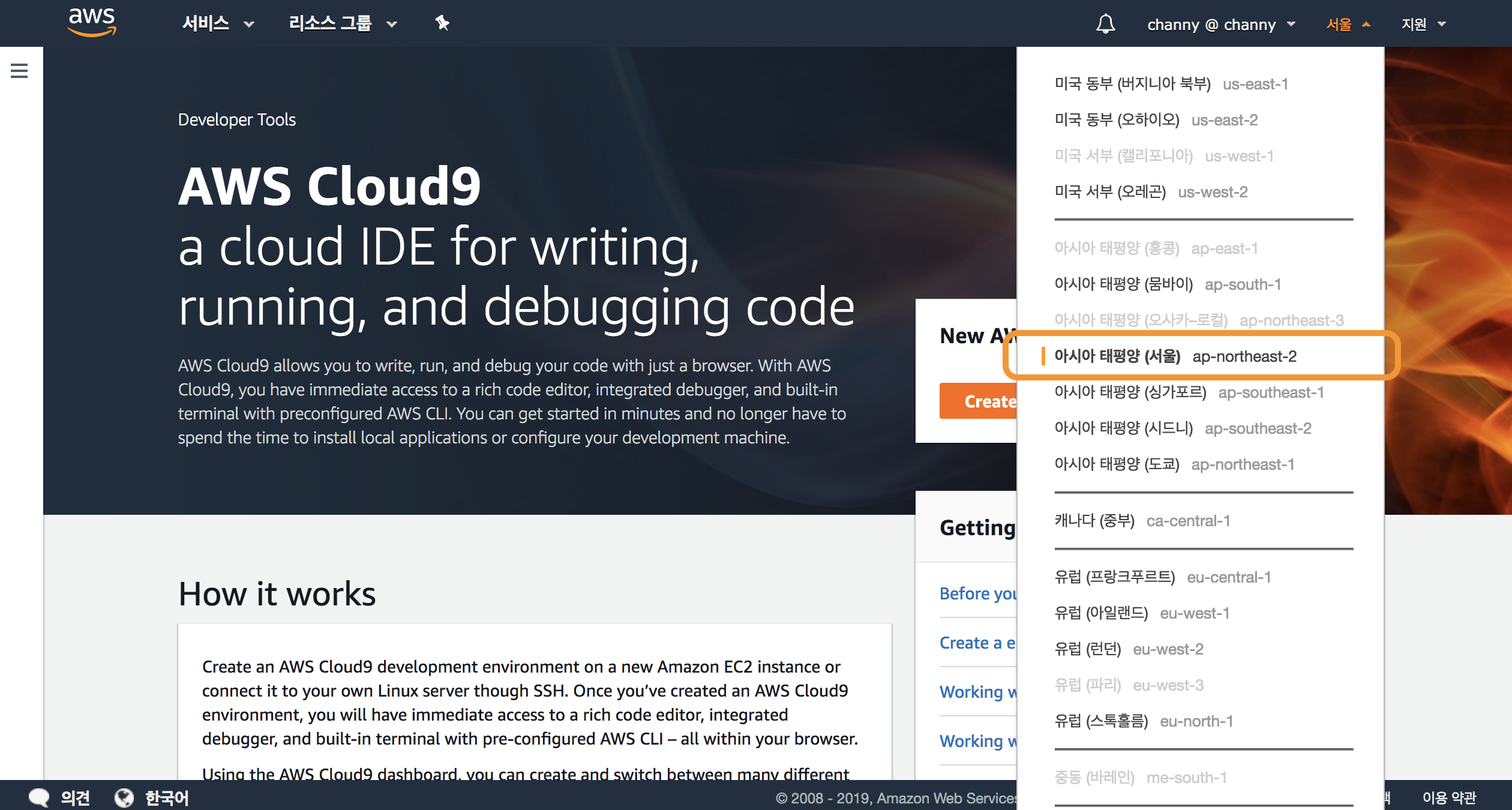Select 프랑크푸르트 eu-central-1 region
Image resolution: width=1512 pixels, height=810 pixels.
click(x=1162, y=577)
